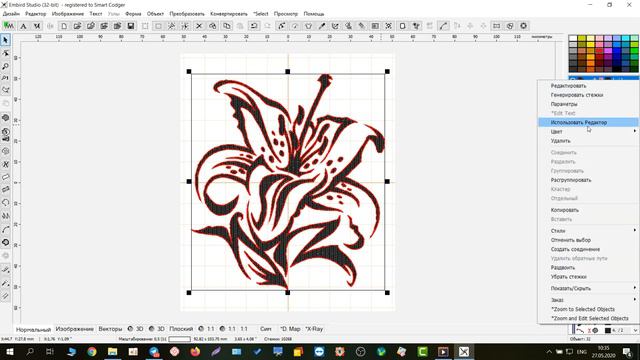
Task: Open Firefox from the Windows taskbar
Action: point(195,351)
